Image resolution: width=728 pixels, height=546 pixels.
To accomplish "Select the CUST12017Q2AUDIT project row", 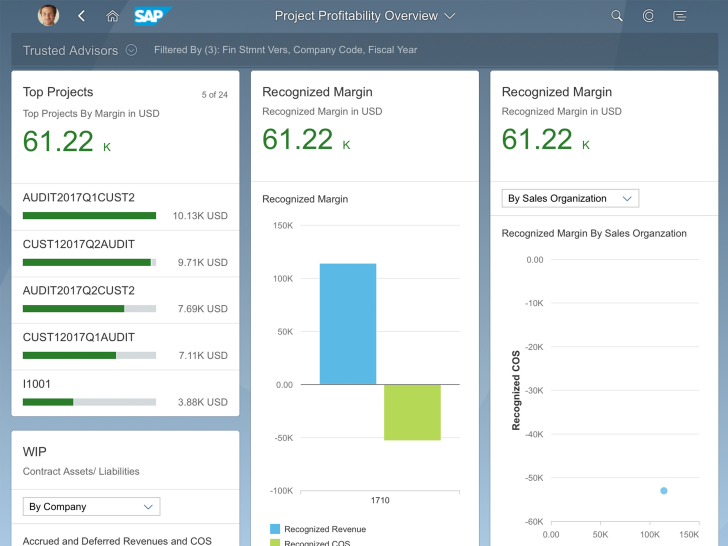I will coord(125,253).
